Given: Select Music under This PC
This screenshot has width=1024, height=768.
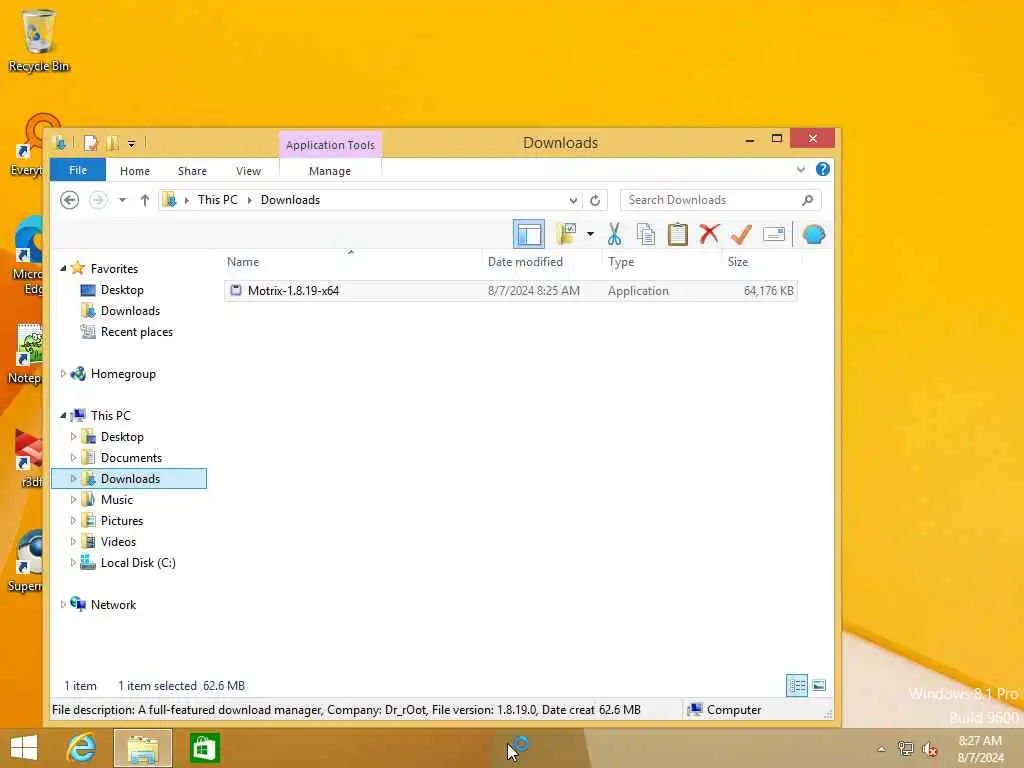Looking at the screenshot, I should [116, 500].
